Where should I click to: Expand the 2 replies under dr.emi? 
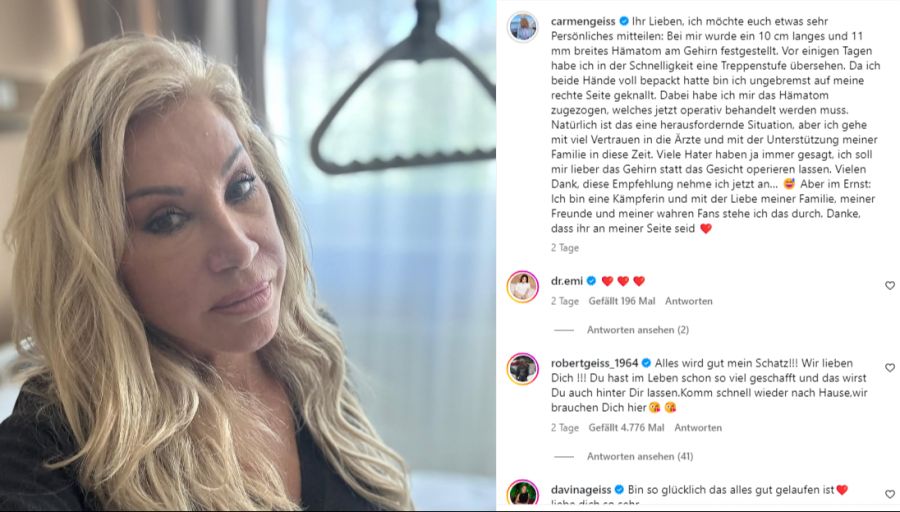click(638, 329)
